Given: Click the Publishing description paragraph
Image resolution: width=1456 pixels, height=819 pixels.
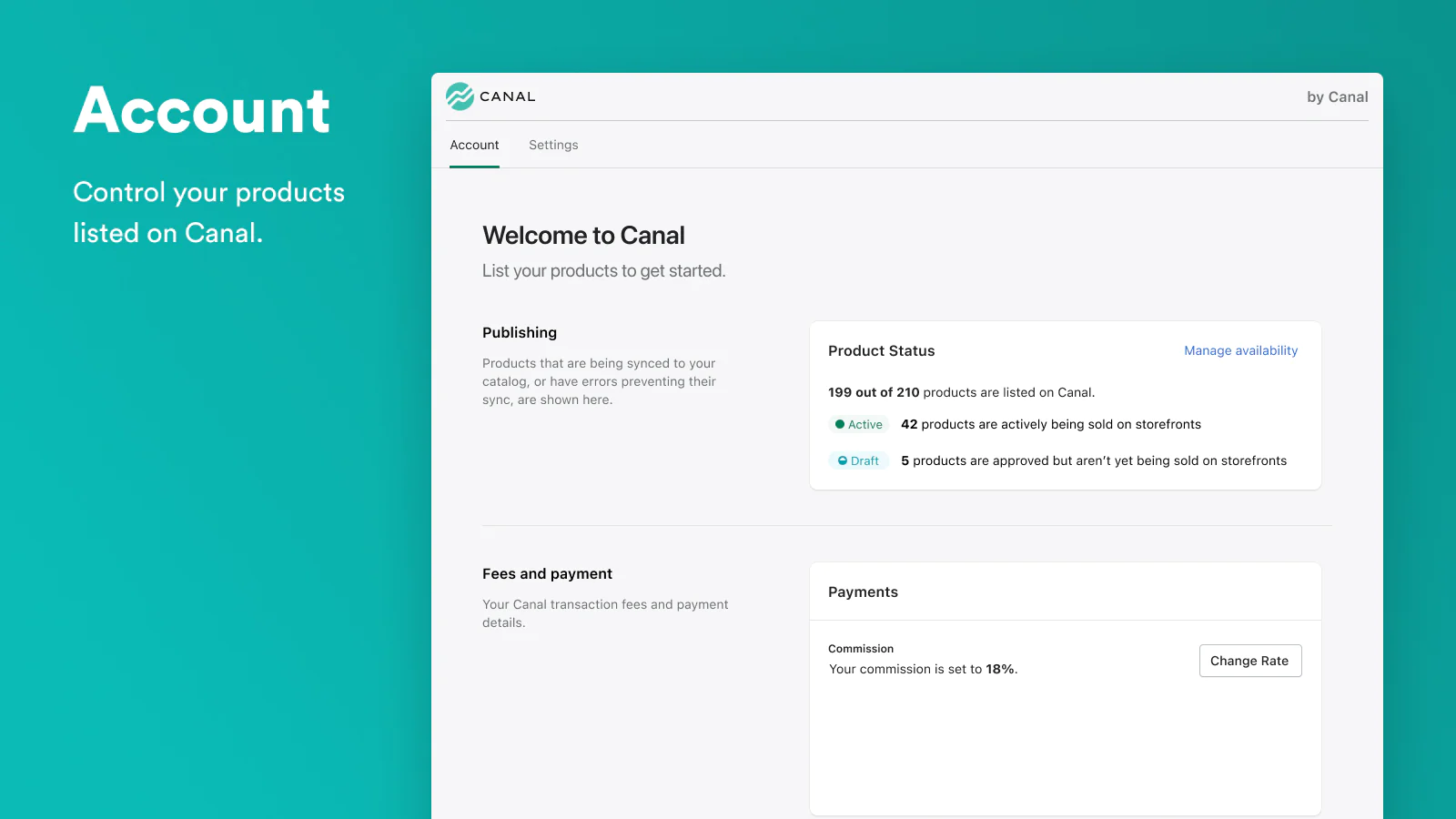Looking at the screenshot, I should tap(599, 381).
